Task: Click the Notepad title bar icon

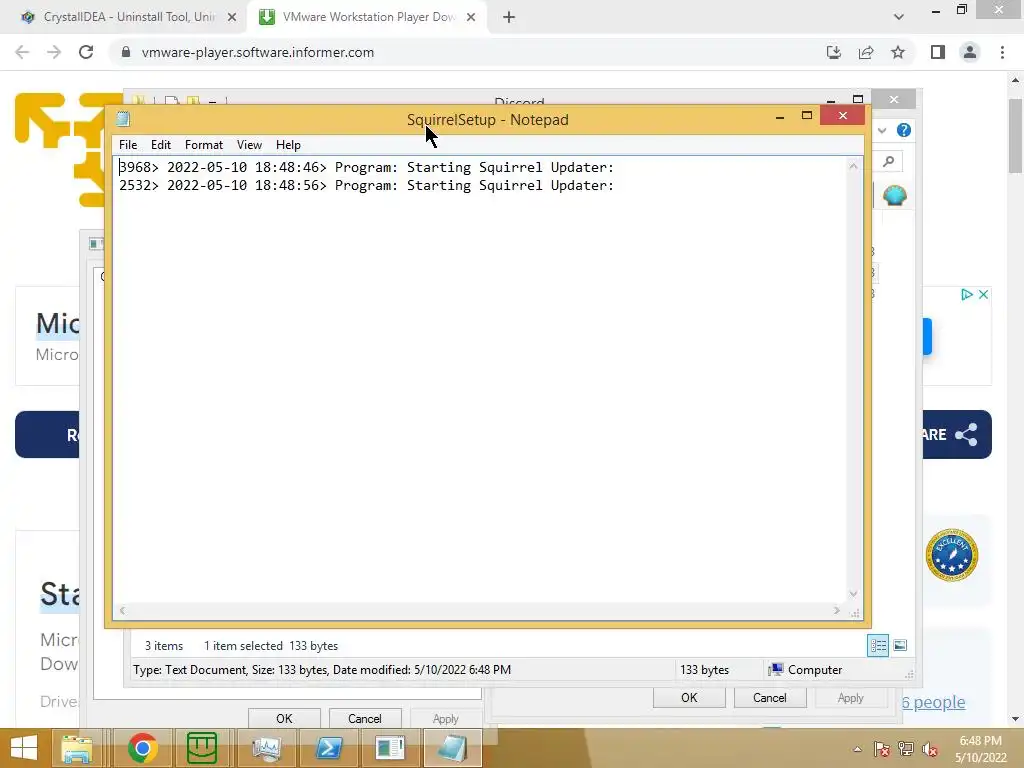Action: click(123, 119)
